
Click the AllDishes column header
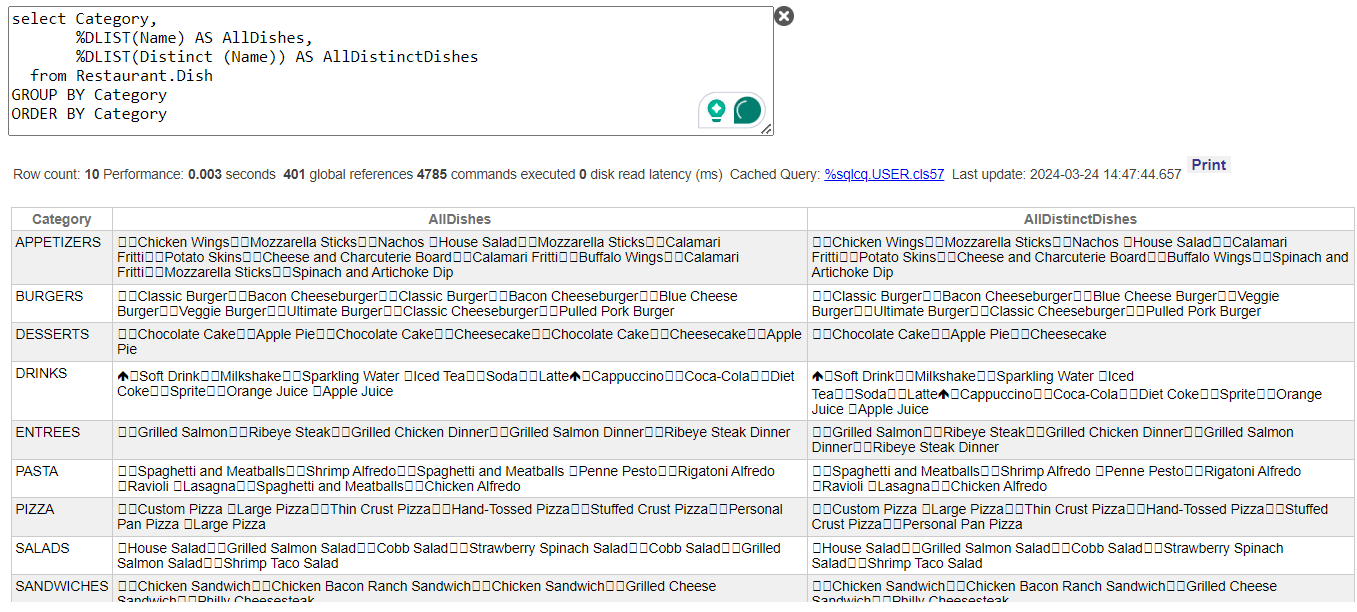[x=459, y=219]
